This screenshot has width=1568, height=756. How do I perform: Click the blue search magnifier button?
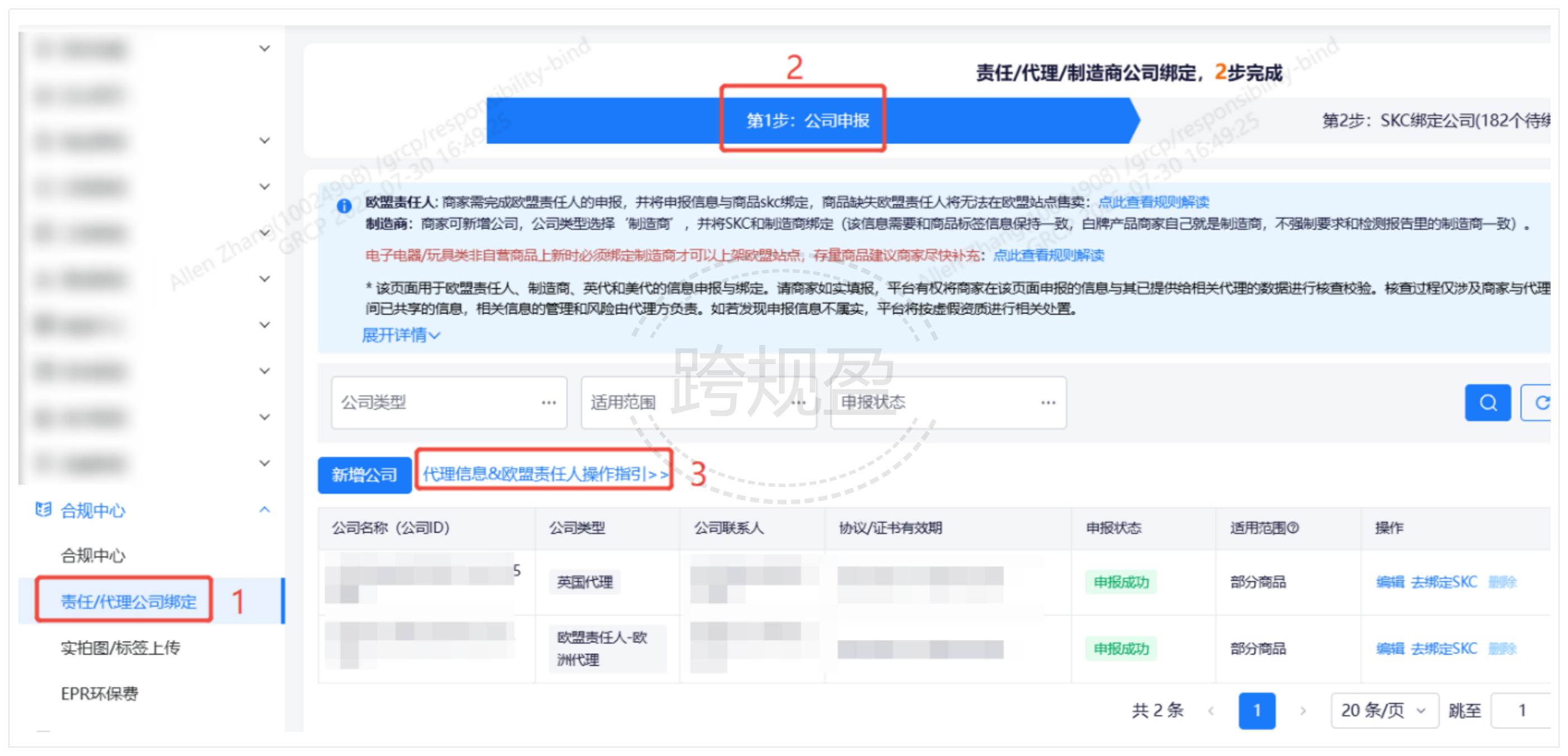point(1487,403)
